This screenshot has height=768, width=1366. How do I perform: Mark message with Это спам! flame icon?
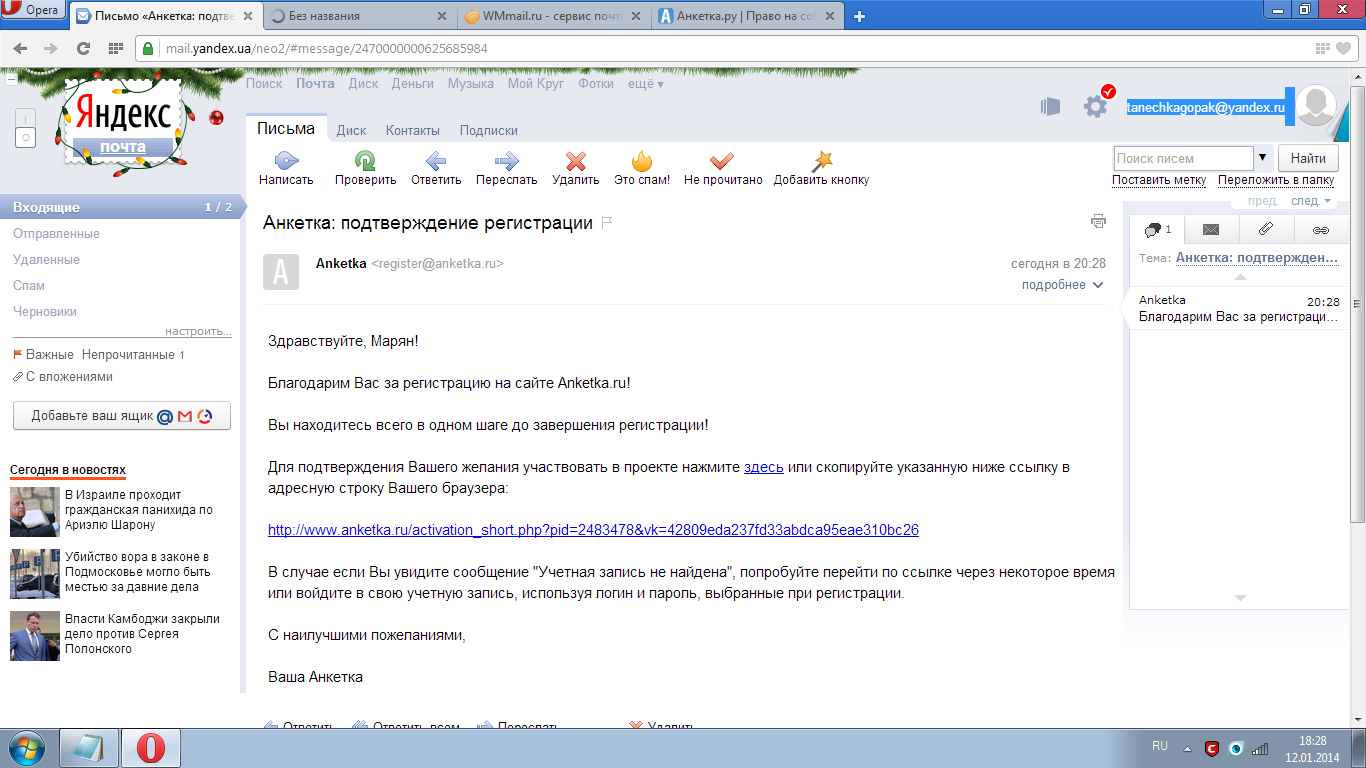[642, 160]
